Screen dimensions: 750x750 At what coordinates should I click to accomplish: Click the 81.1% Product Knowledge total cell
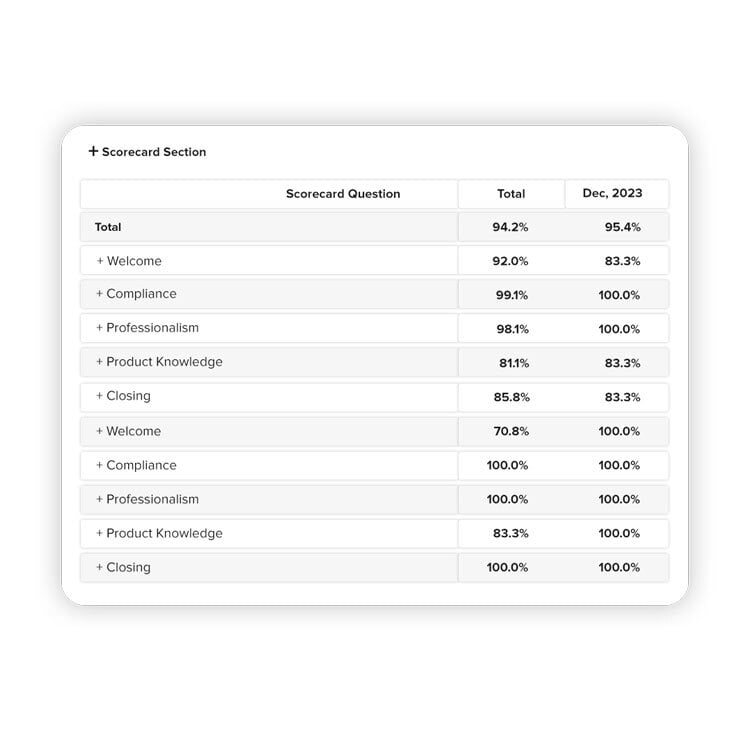(510, 363)
